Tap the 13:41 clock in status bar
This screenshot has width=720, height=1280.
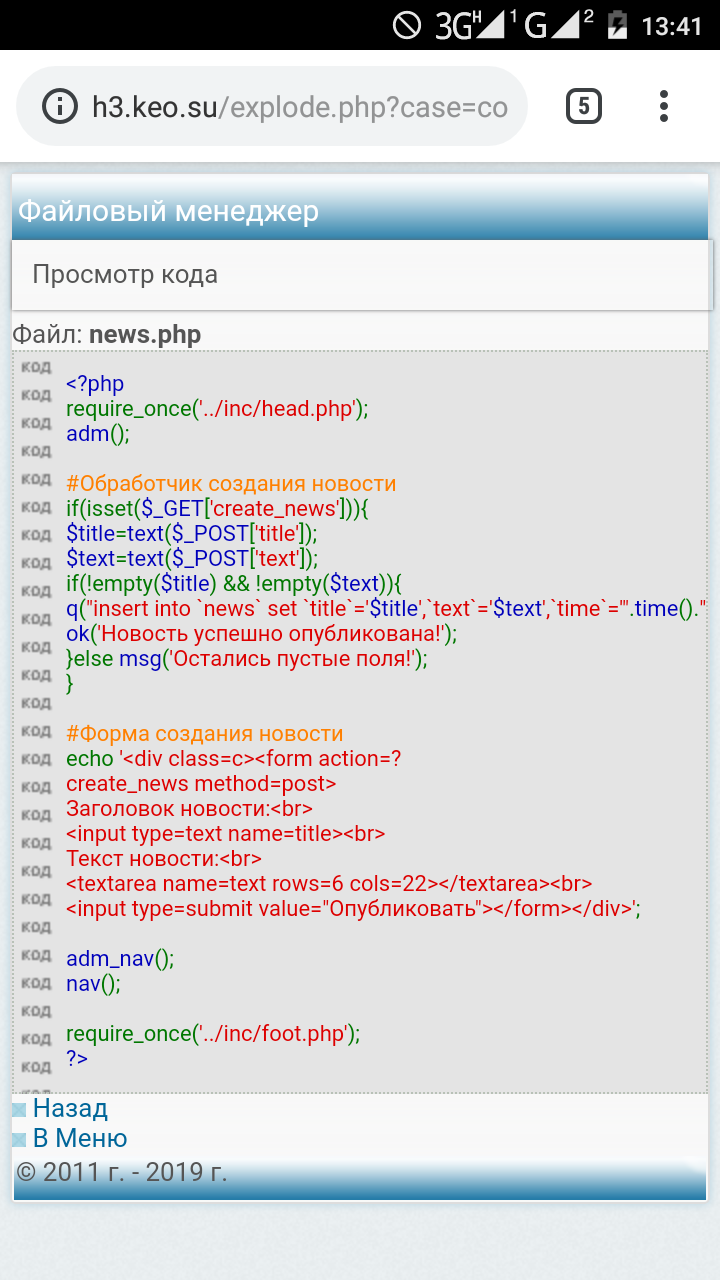672,26
